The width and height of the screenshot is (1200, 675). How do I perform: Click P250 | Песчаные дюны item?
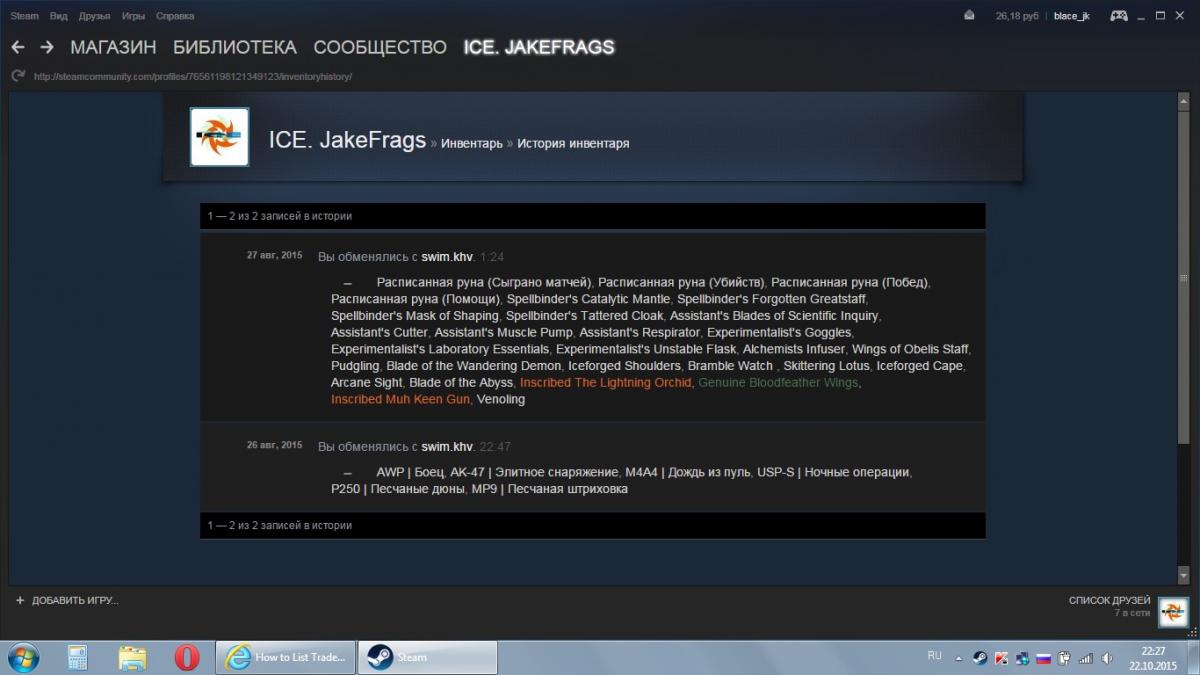point(398,489)
